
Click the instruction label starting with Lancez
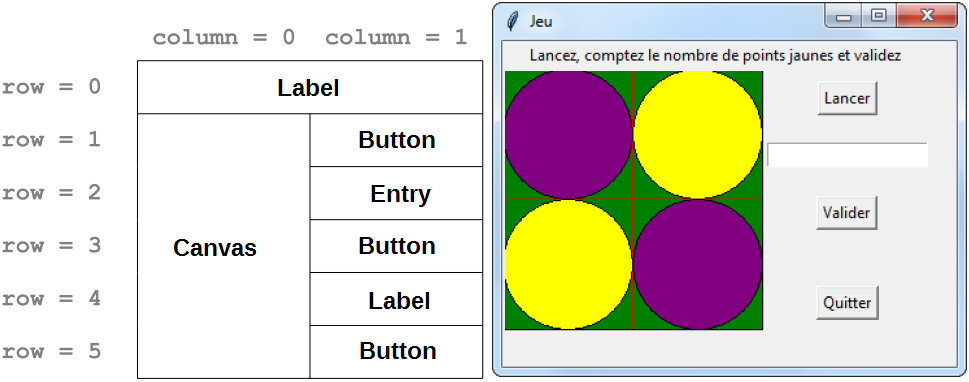point(715,56)
